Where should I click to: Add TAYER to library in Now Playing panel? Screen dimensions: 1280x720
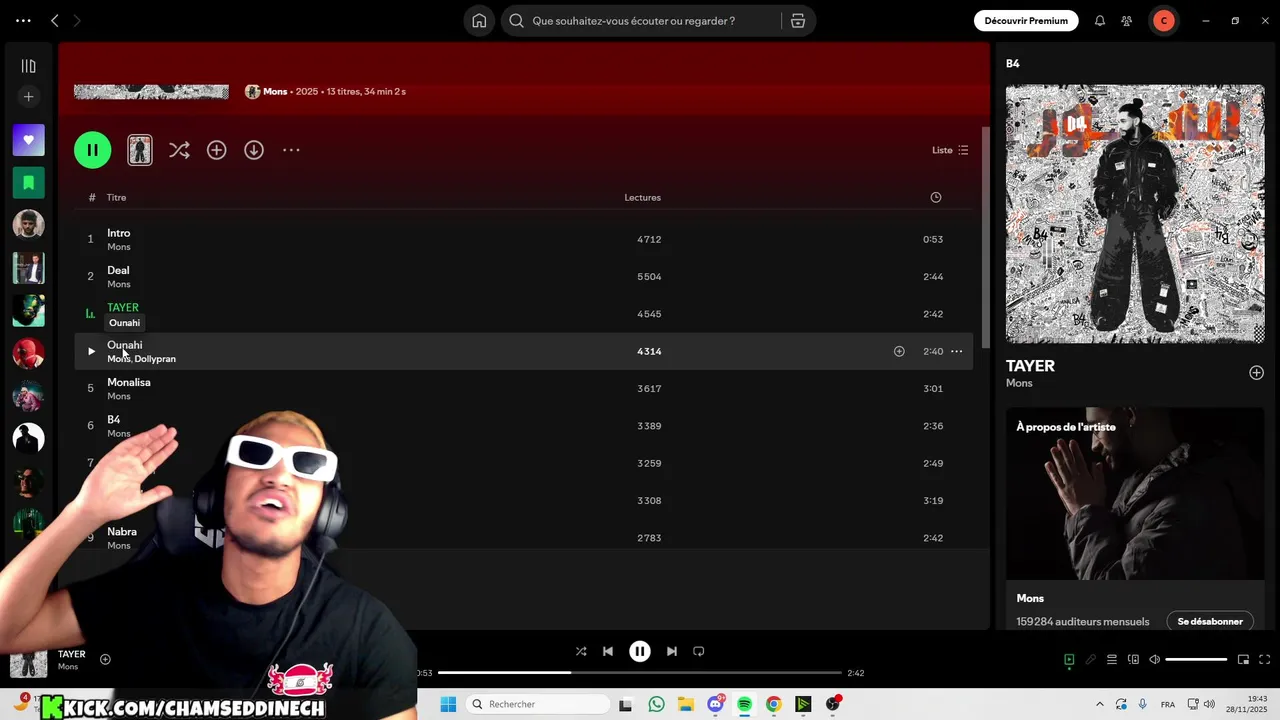coord(1256,373)
